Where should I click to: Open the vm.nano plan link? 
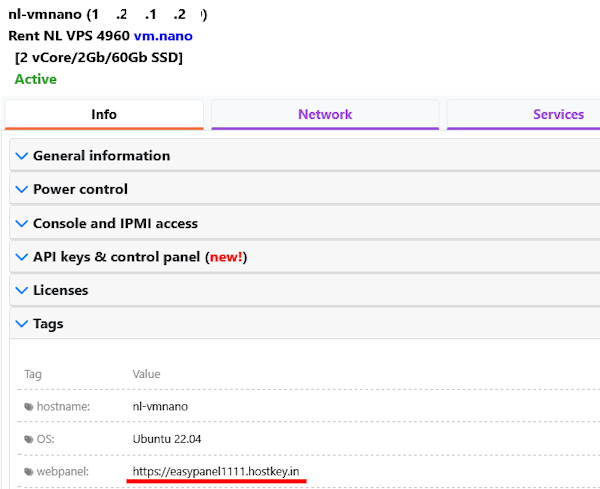[x=163, y=36]
